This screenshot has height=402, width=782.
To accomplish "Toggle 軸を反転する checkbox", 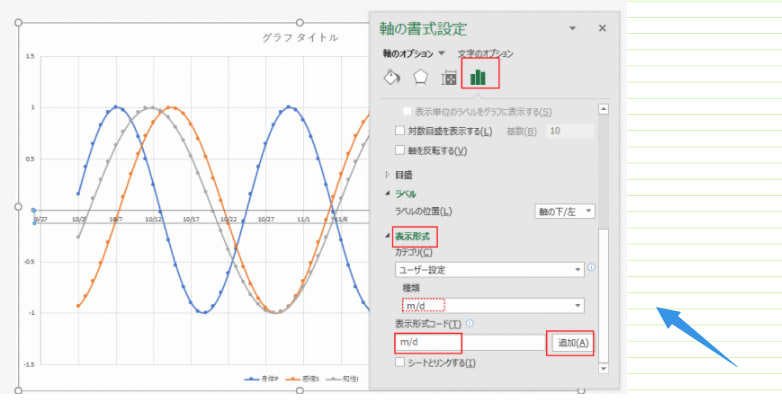I will click(x=401, y=150).
